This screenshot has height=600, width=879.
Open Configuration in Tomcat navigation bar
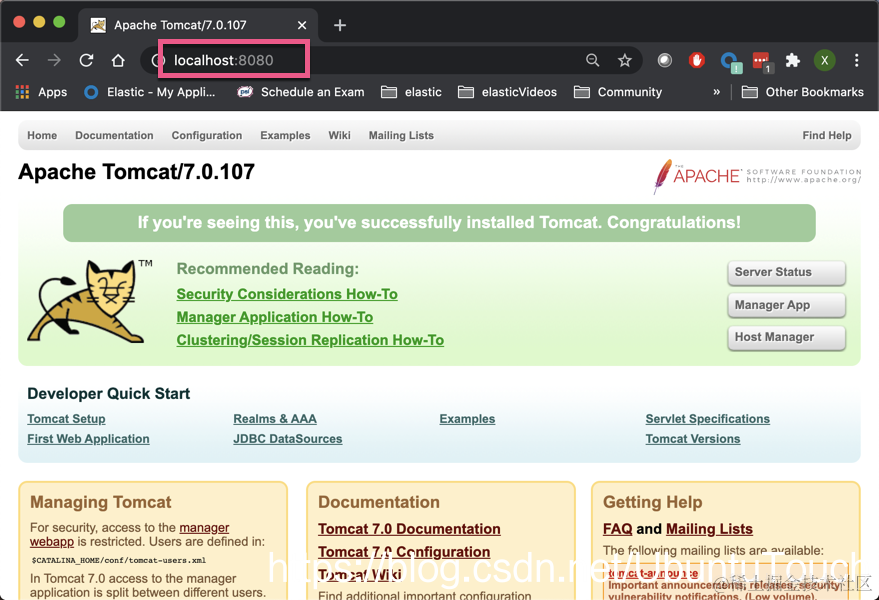pos(207,135)
